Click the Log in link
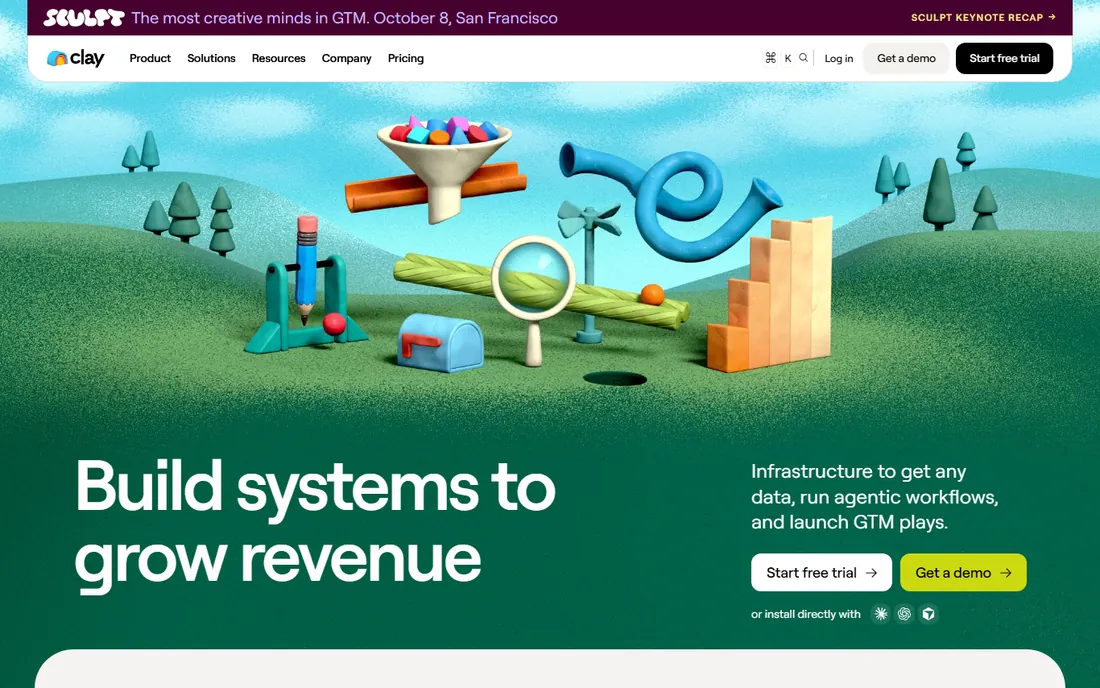The image size is (1100, 688). tap(839, 58)
